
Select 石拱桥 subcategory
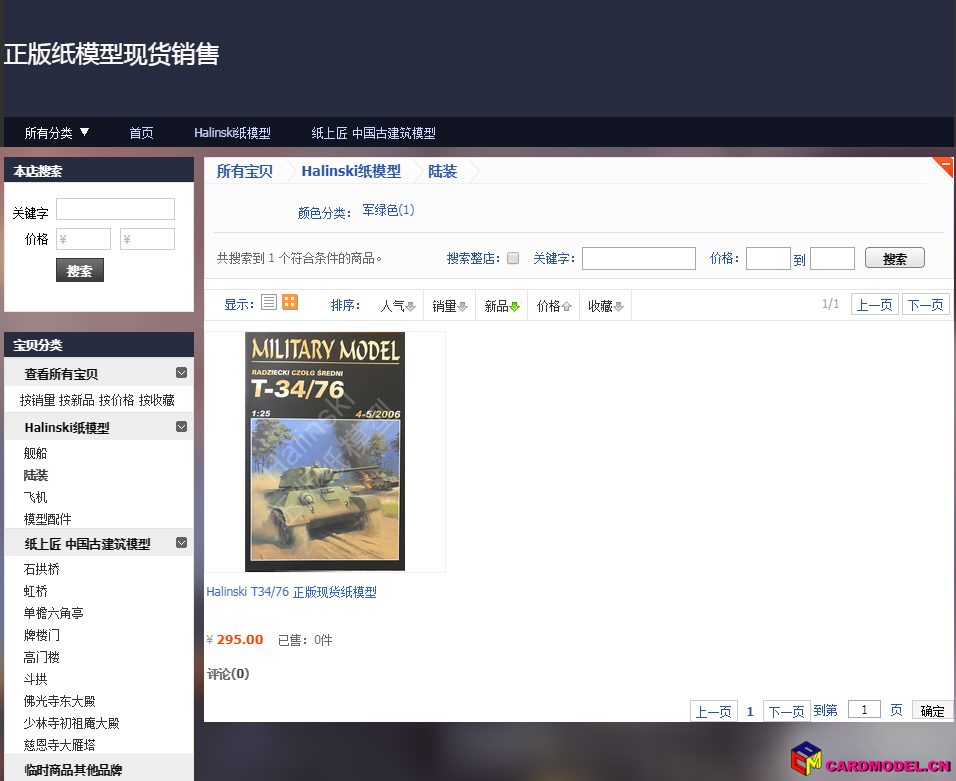pyautogui.click(x=41, y=569)
